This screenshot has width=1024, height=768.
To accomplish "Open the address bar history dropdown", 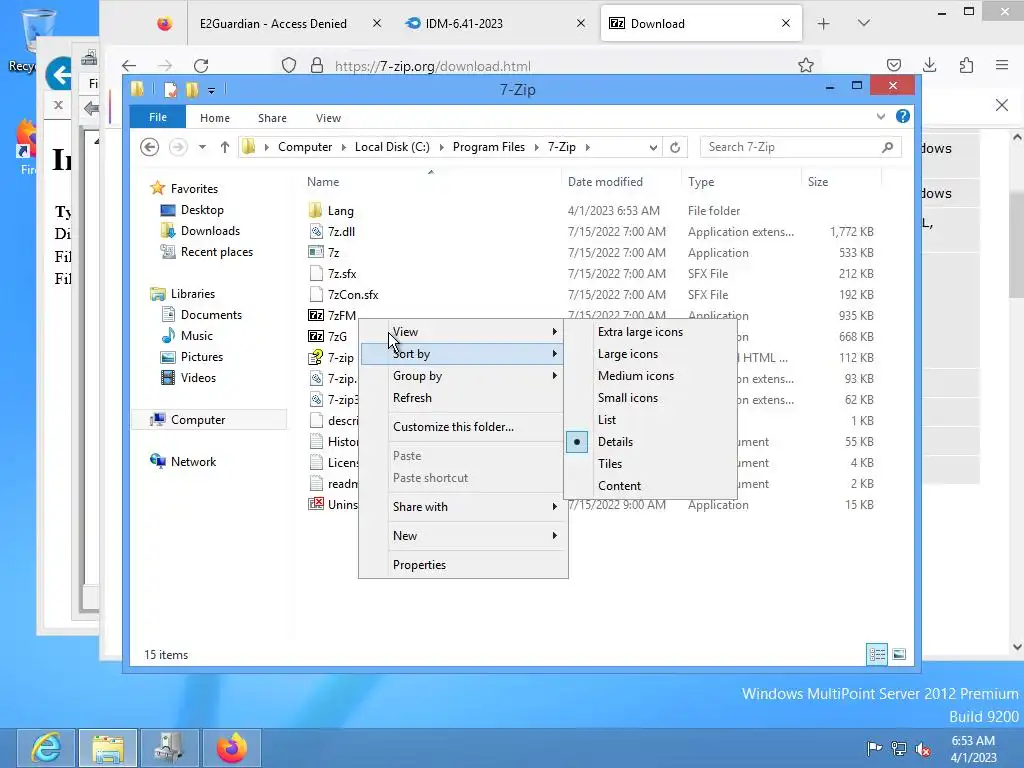I will 652,148.
